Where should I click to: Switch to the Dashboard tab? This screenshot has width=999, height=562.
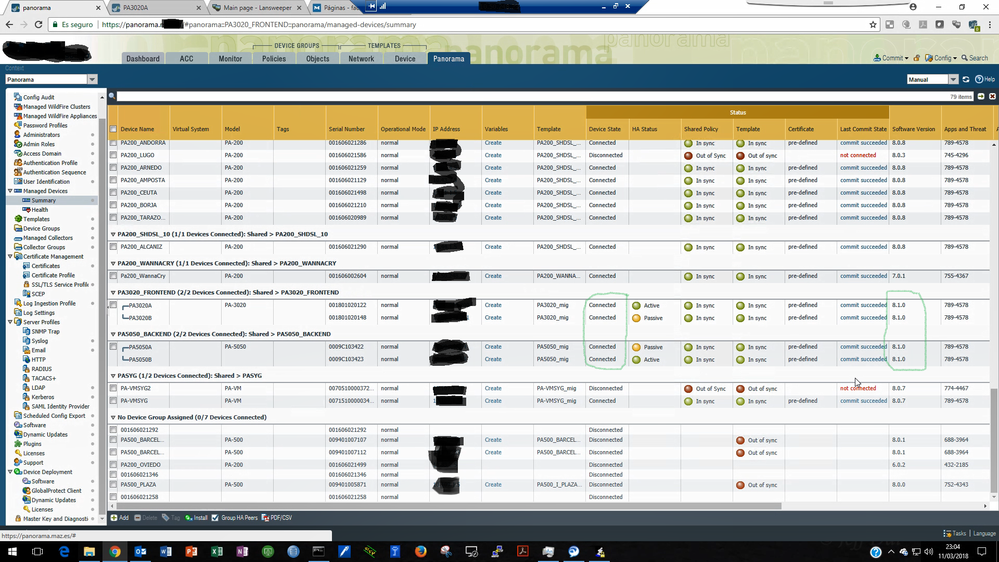[x=143, y=59]
